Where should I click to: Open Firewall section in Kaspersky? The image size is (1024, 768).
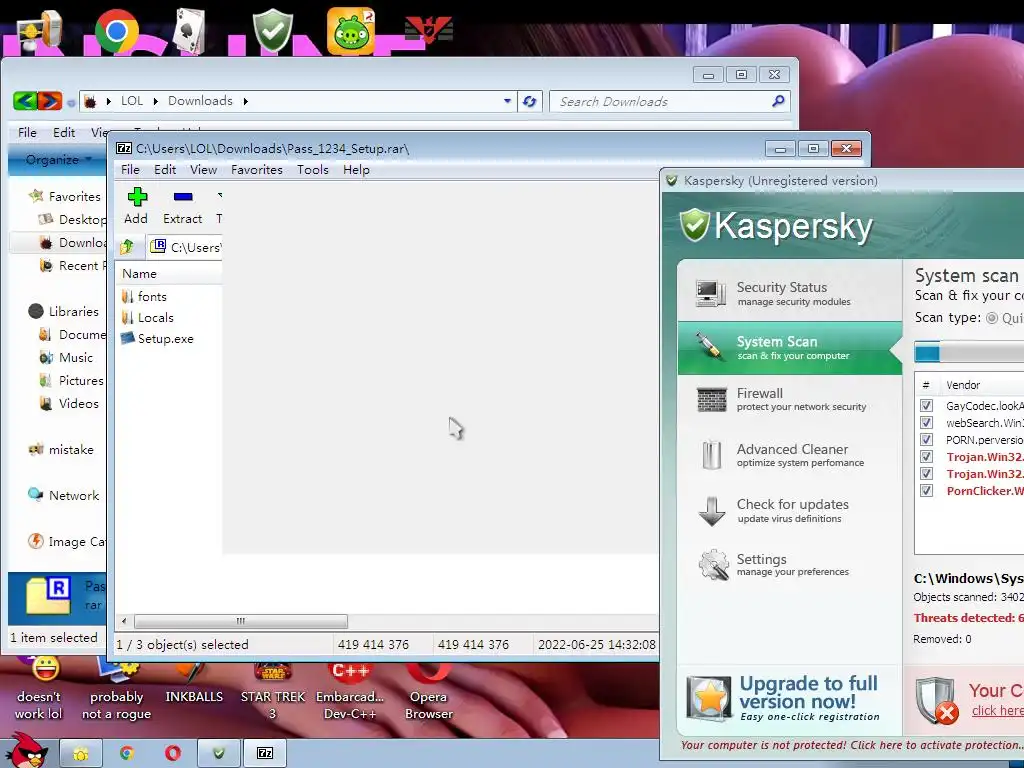[790, 398]
